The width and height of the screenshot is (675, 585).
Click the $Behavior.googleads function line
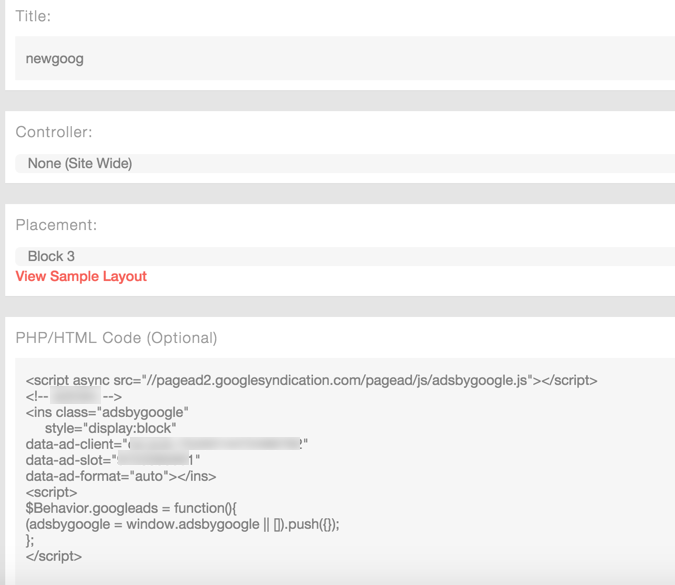point(130,508)
